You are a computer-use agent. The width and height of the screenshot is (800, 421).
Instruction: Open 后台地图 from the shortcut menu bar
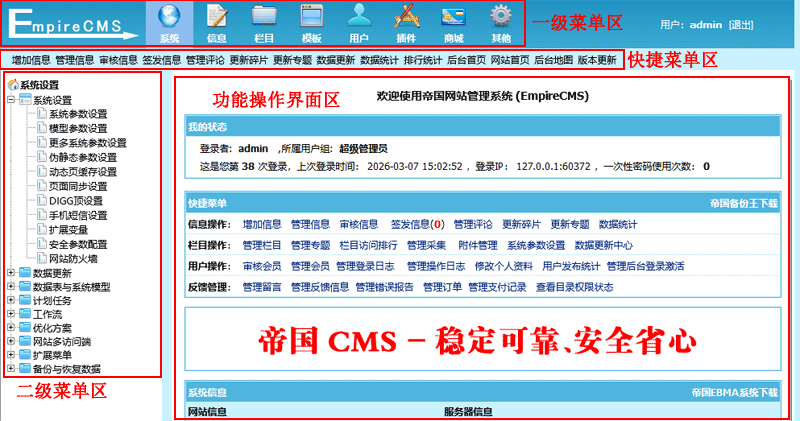click(553, 60)
